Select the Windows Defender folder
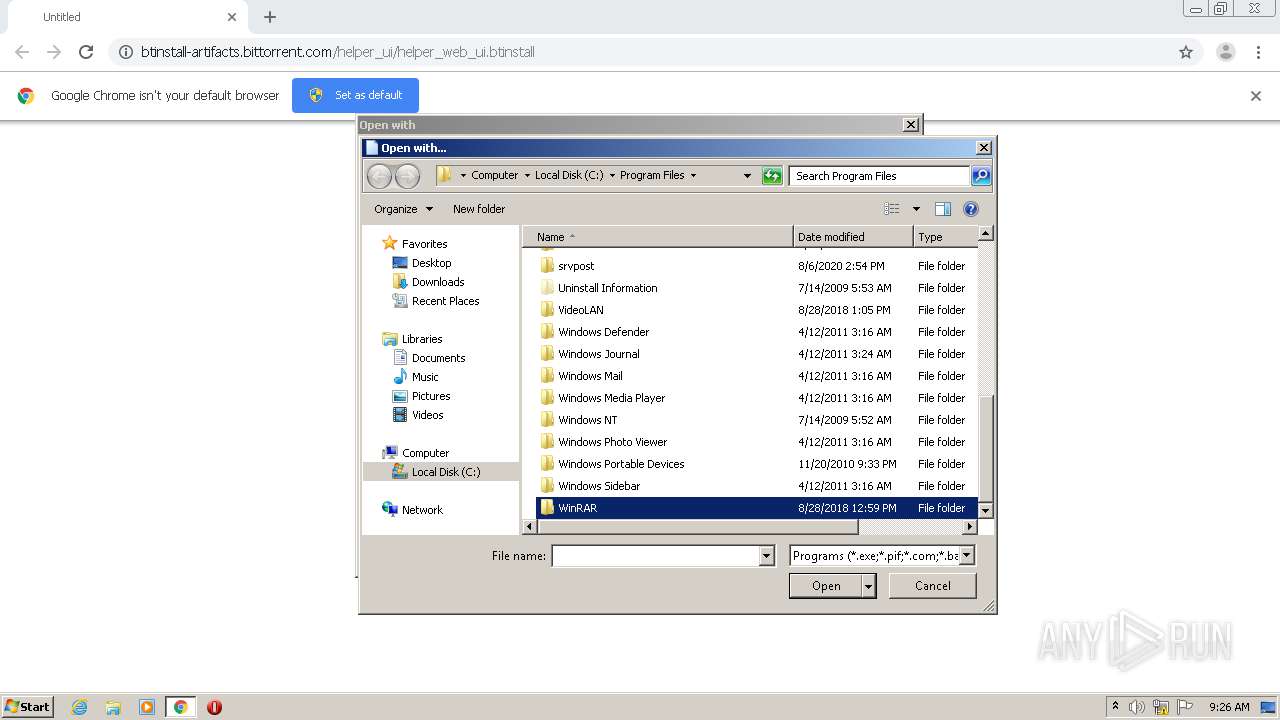1280x720 pixels. click(757, 332)
